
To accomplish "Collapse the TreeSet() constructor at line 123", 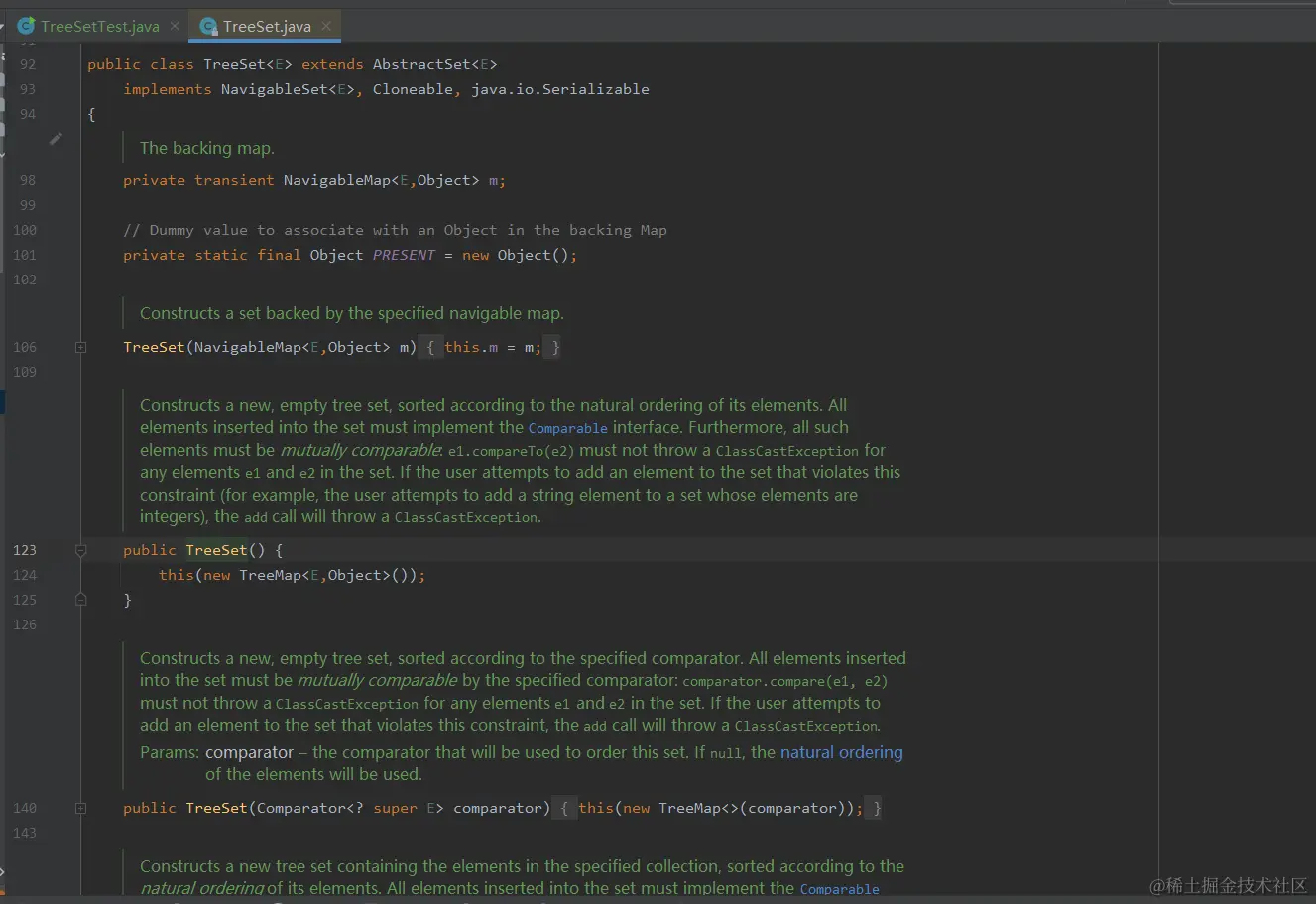I will click(81, 550).
